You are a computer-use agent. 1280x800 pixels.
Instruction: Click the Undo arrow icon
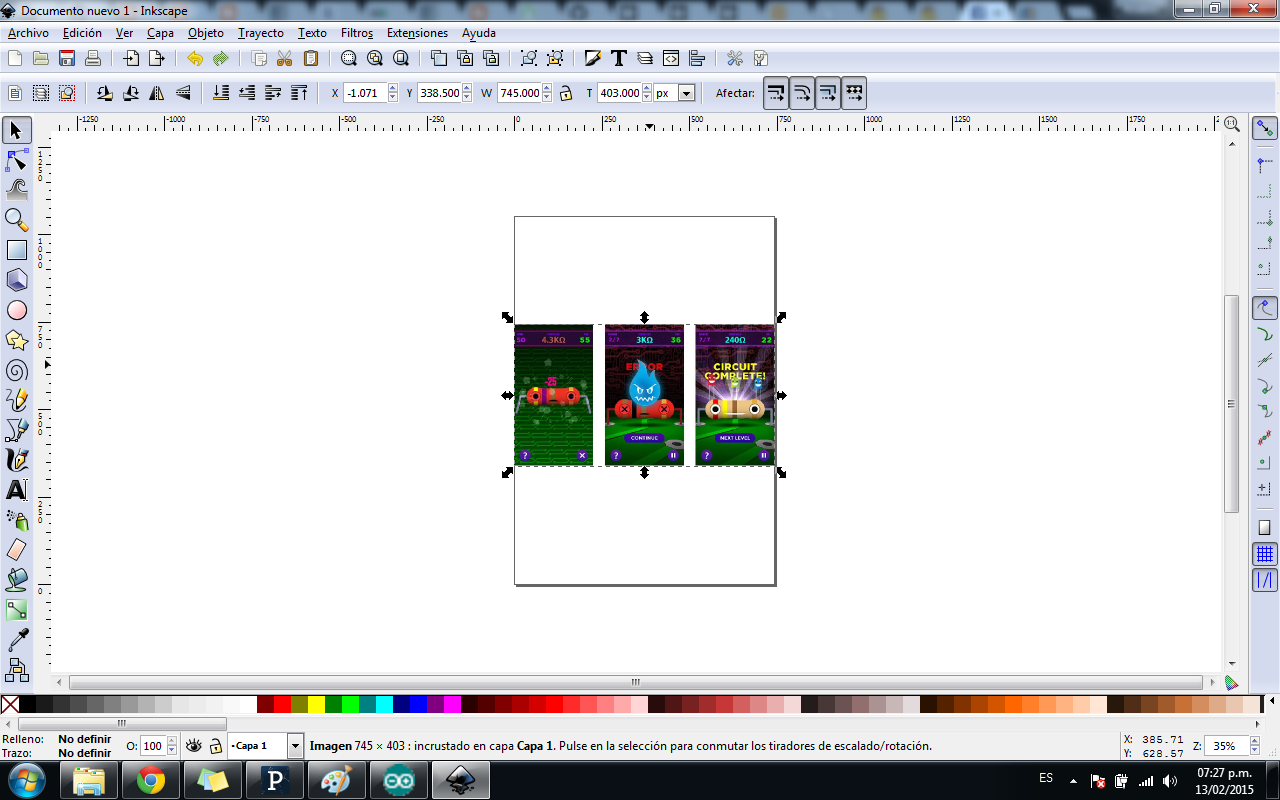195,58
